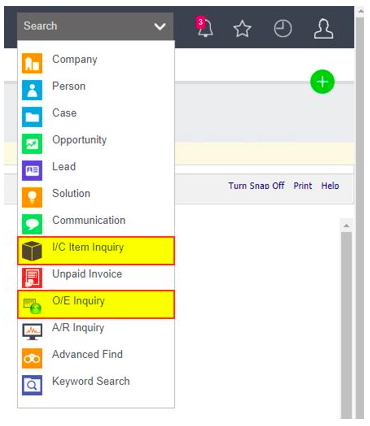Click the O/E Inquiry icon
370x426 pixels.
[32, 305]
